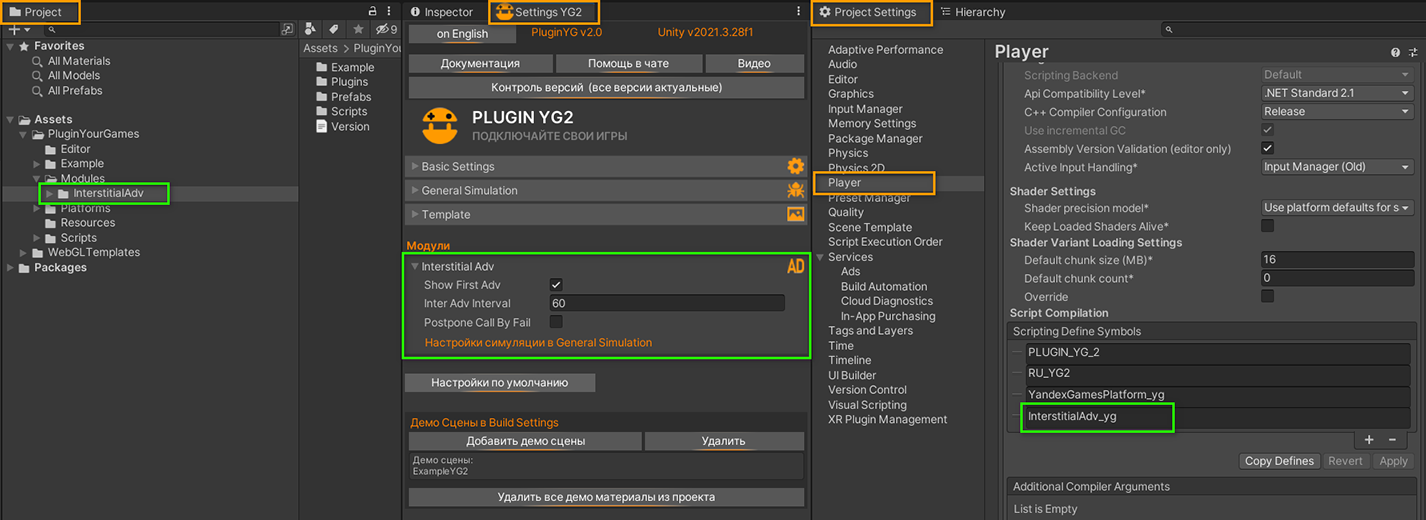Select the Example folder in the asset list
1426x520 pixels.
click(x=345, y=67)
